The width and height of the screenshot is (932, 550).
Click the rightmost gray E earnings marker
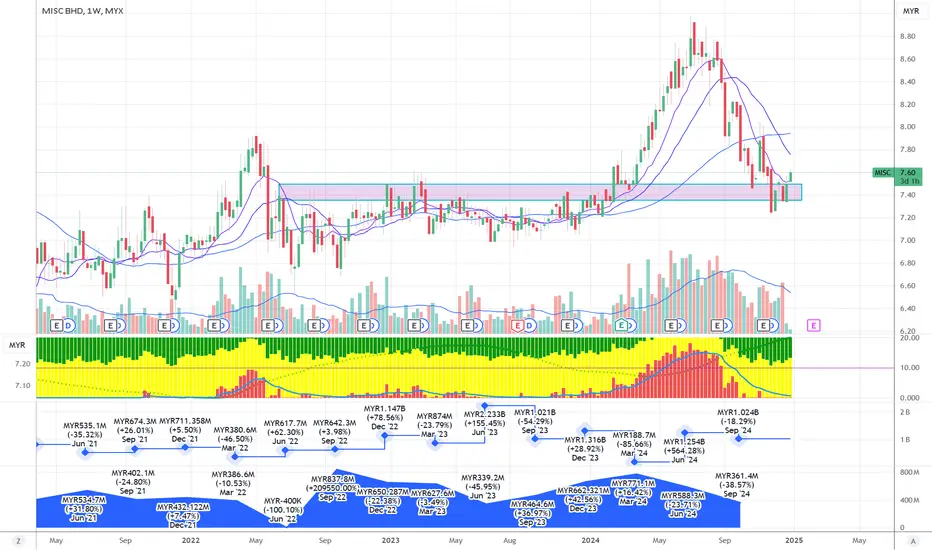pos(763,325)
